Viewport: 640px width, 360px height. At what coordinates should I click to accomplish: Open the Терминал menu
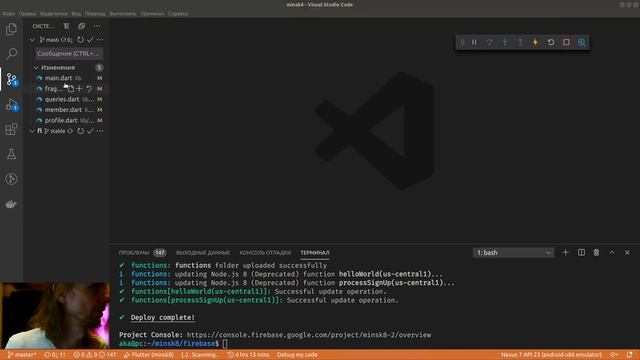152,13
